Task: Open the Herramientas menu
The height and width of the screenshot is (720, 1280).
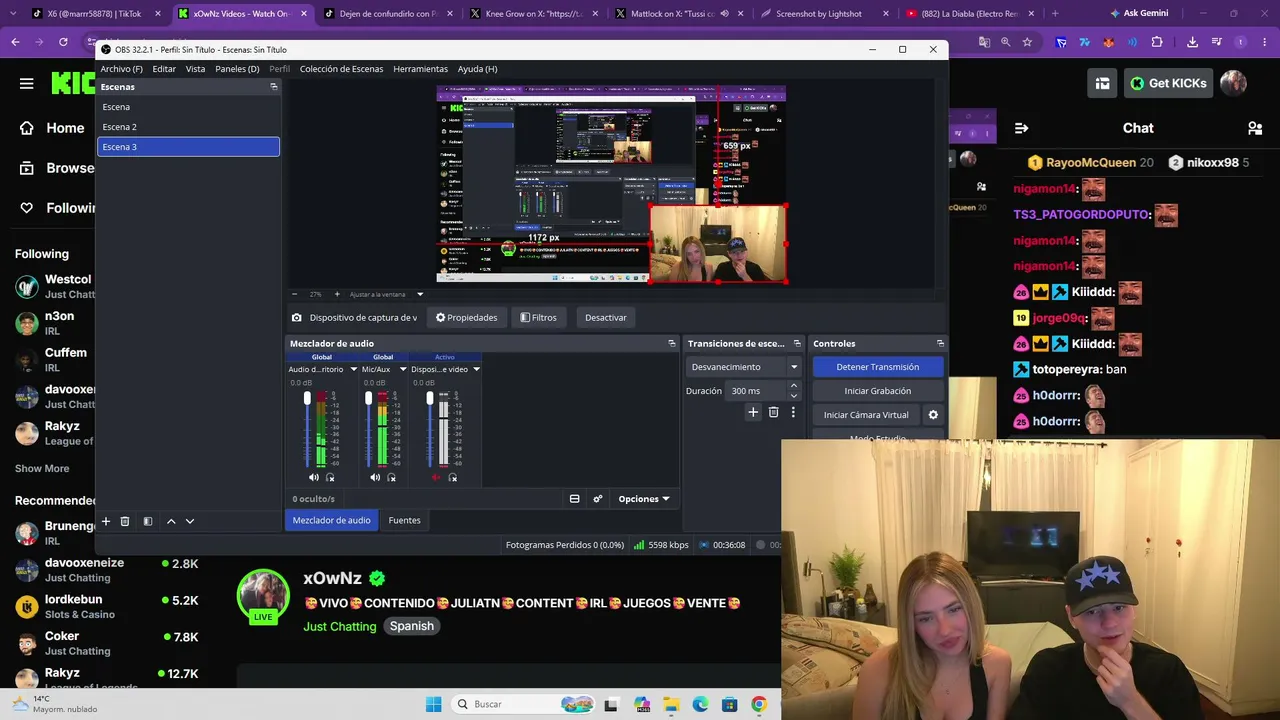Action: [420, 69]
